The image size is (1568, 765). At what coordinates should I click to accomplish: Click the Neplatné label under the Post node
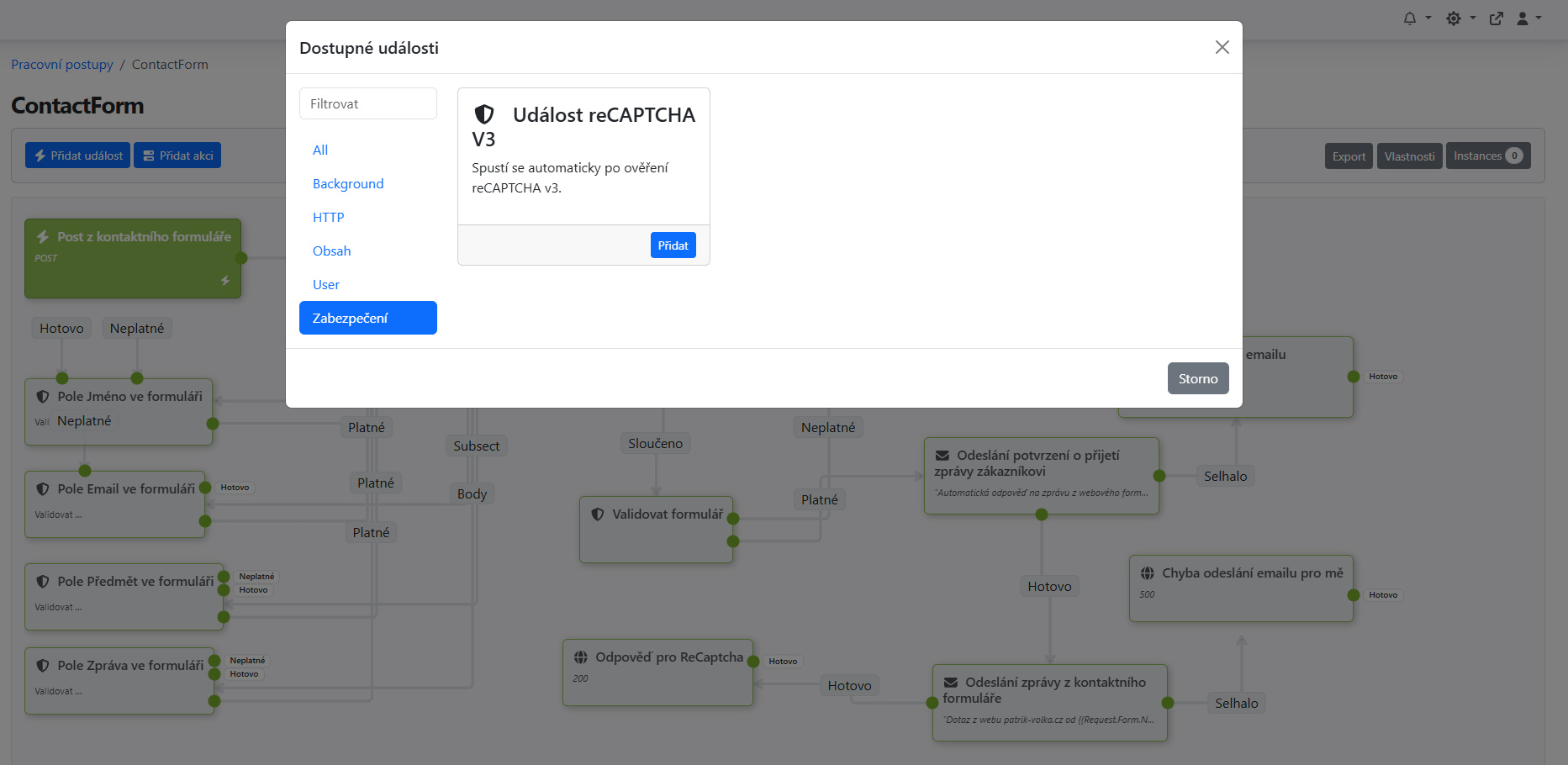pyautogui.click(x=137, y=329)
